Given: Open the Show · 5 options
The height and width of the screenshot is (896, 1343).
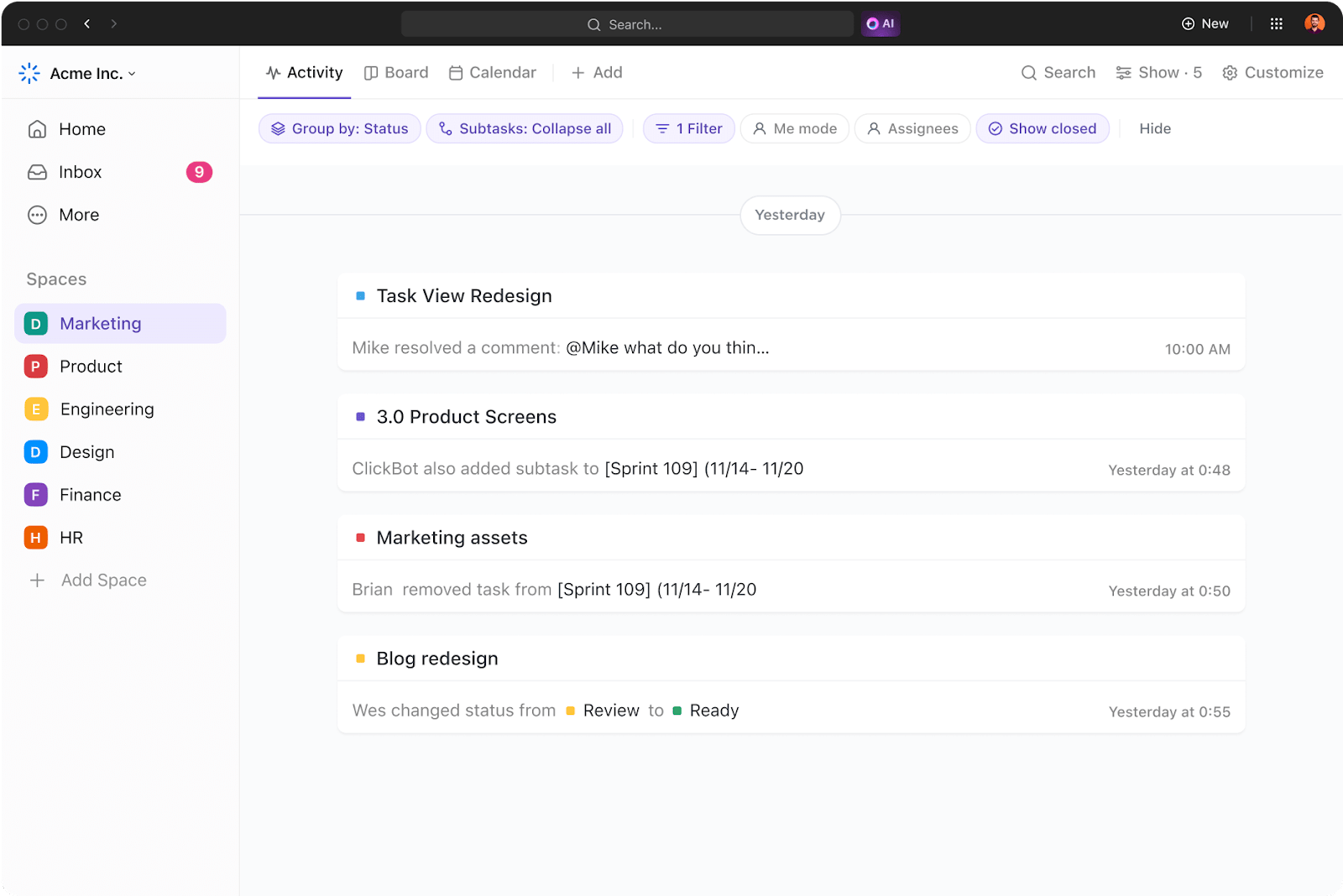Looking at the screenshot, I should 1158,72.
